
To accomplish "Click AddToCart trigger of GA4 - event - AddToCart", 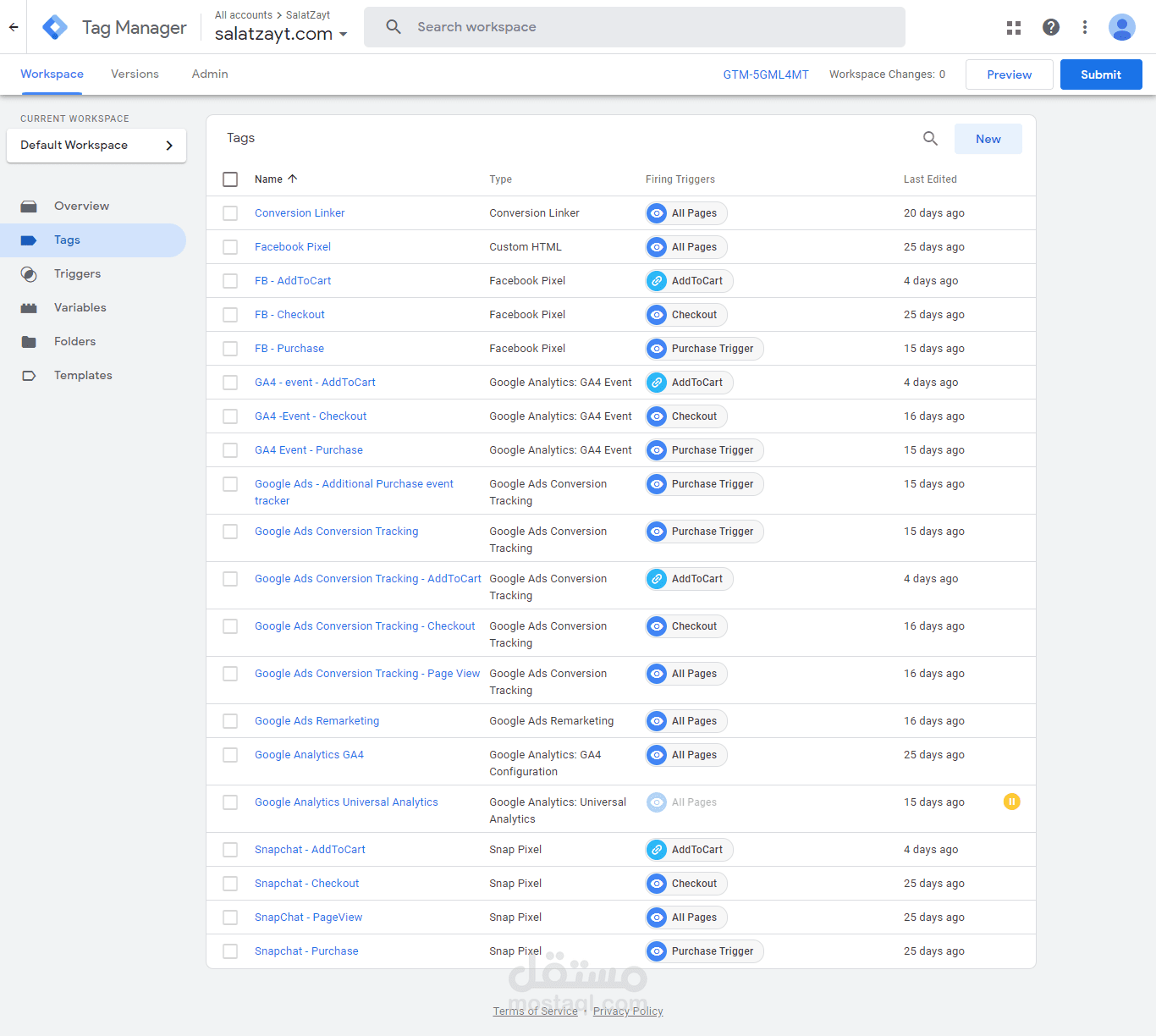I will (x=689, y=383).
